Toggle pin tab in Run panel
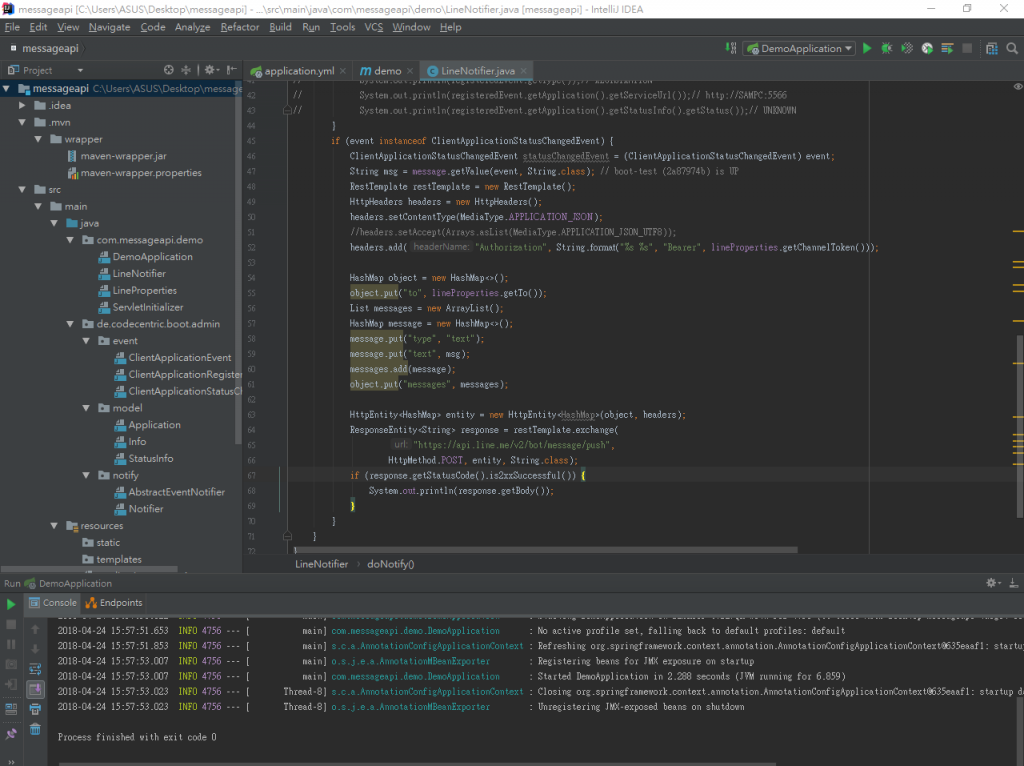The width and height of the screenshot is (1024, 766). point(11,733)
